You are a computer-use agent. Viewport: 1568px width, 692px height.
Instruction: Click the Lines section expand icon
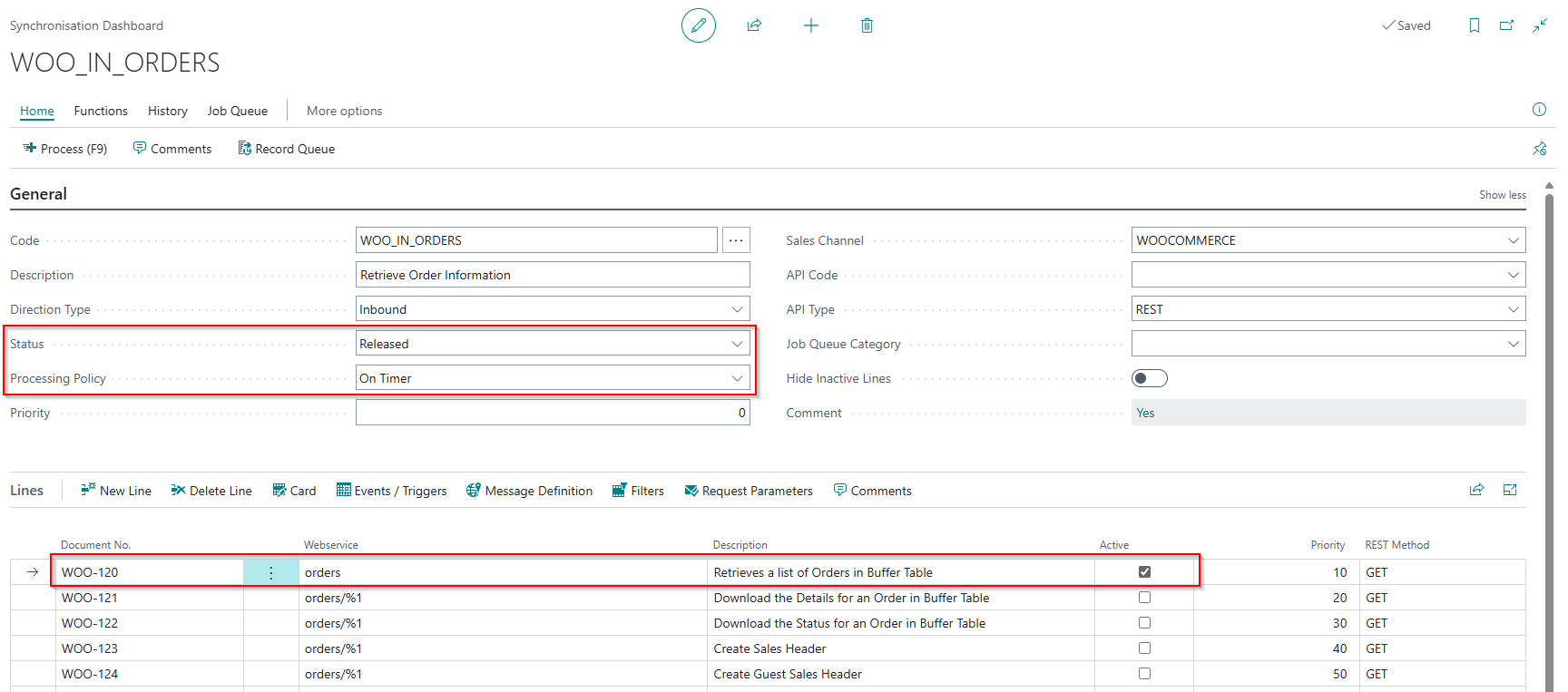point(1510,490)
